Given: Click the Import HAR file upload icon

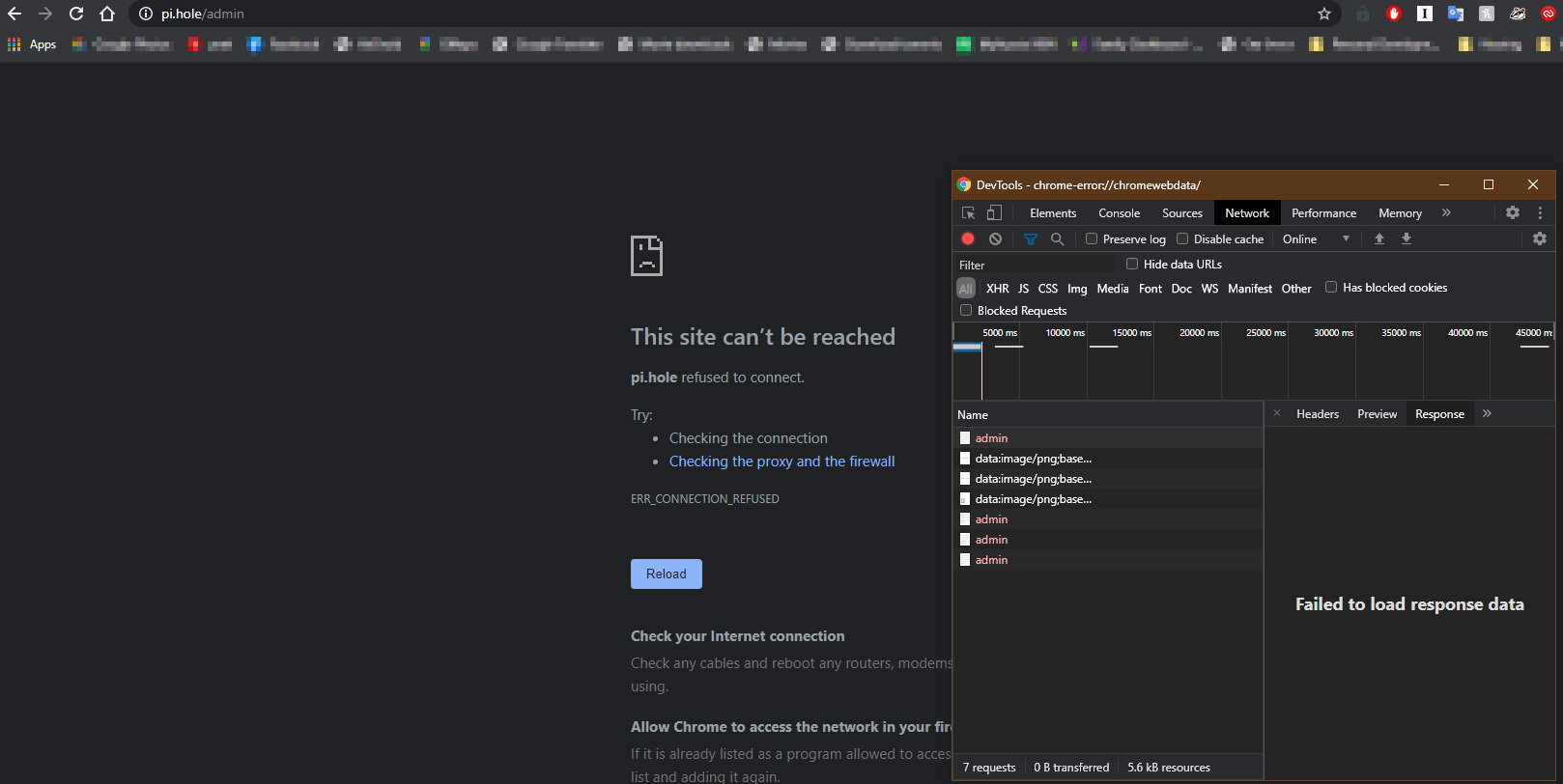Looking at the screenshot, I should (x=1379, y=238).
